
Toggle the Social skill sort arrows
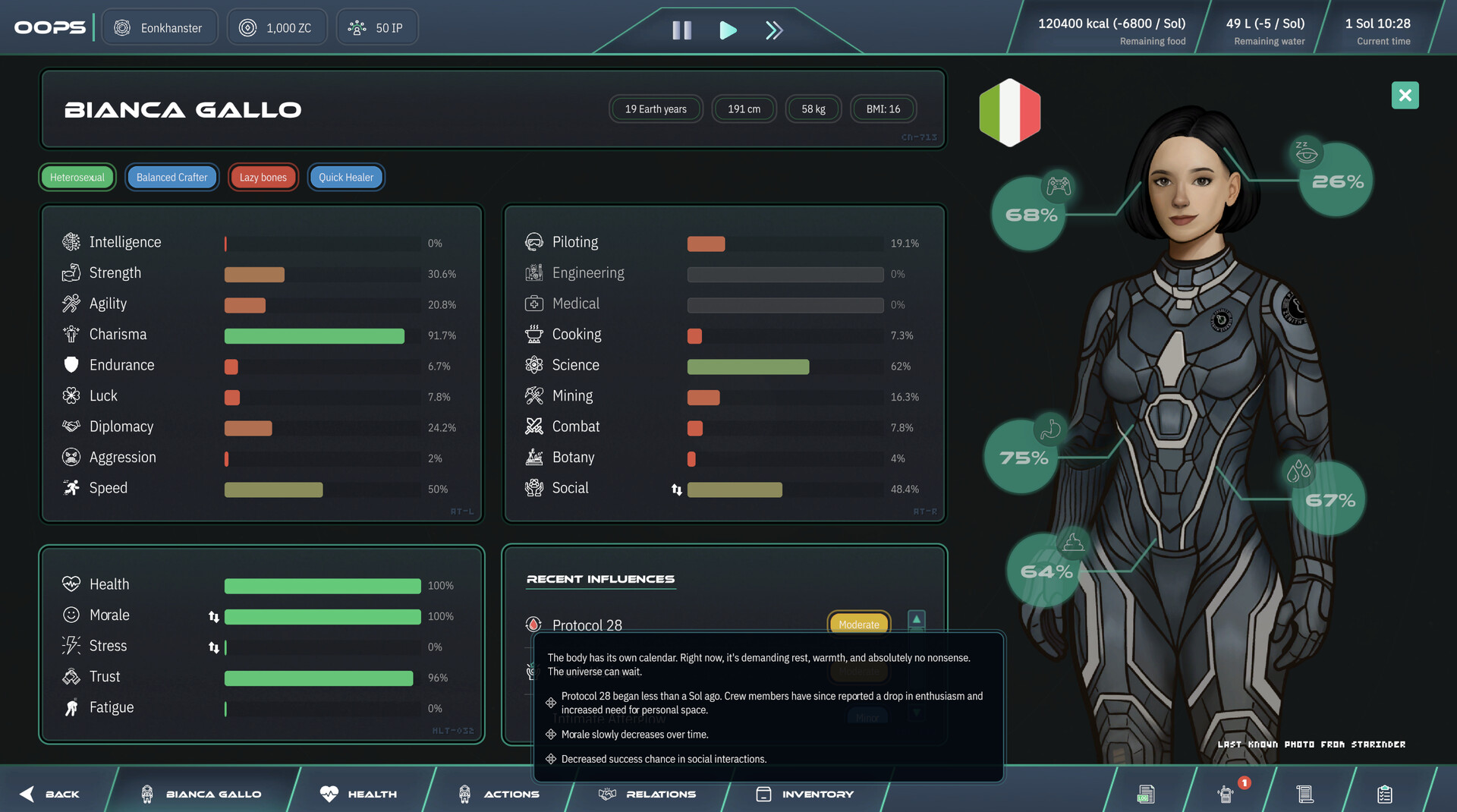coord(675,489)
